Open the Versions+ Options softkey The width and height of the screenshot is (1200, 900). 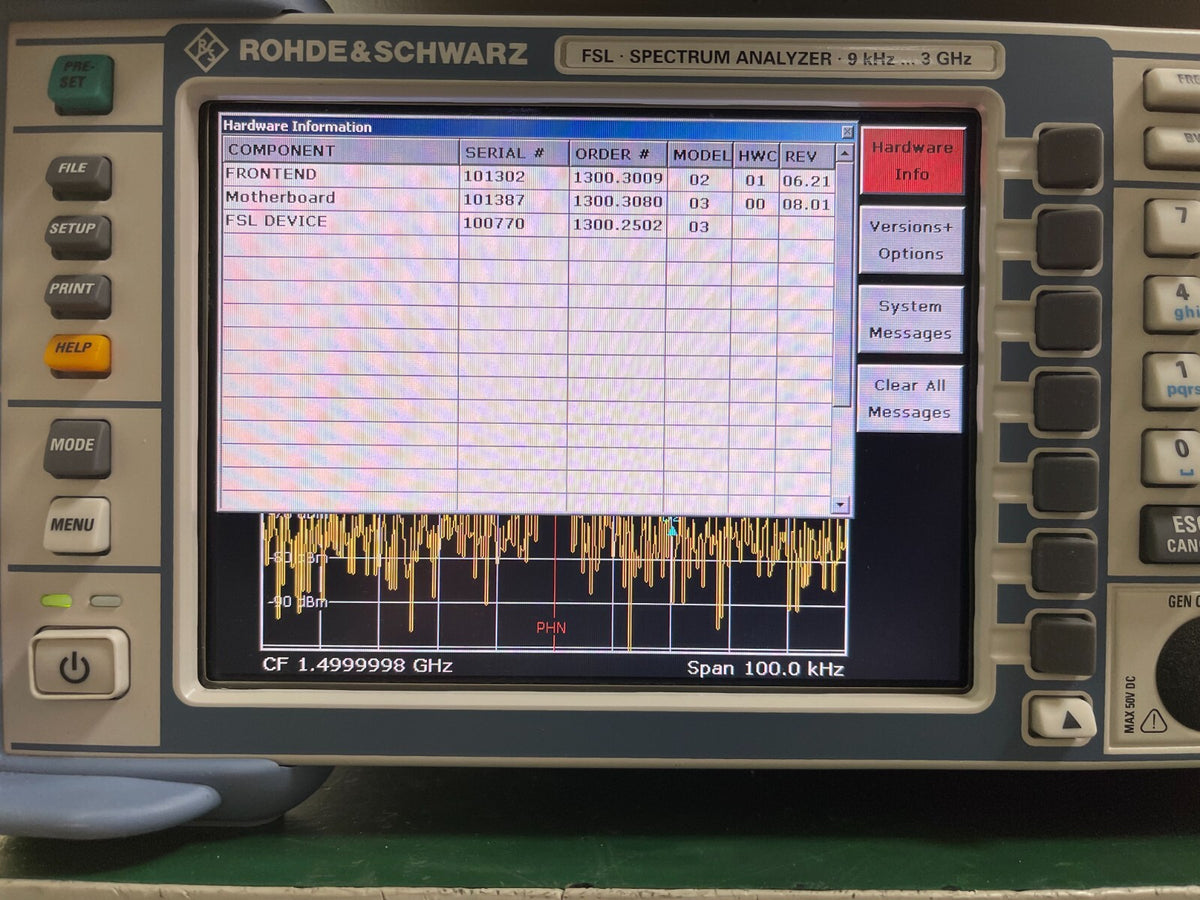click(911, 240)
